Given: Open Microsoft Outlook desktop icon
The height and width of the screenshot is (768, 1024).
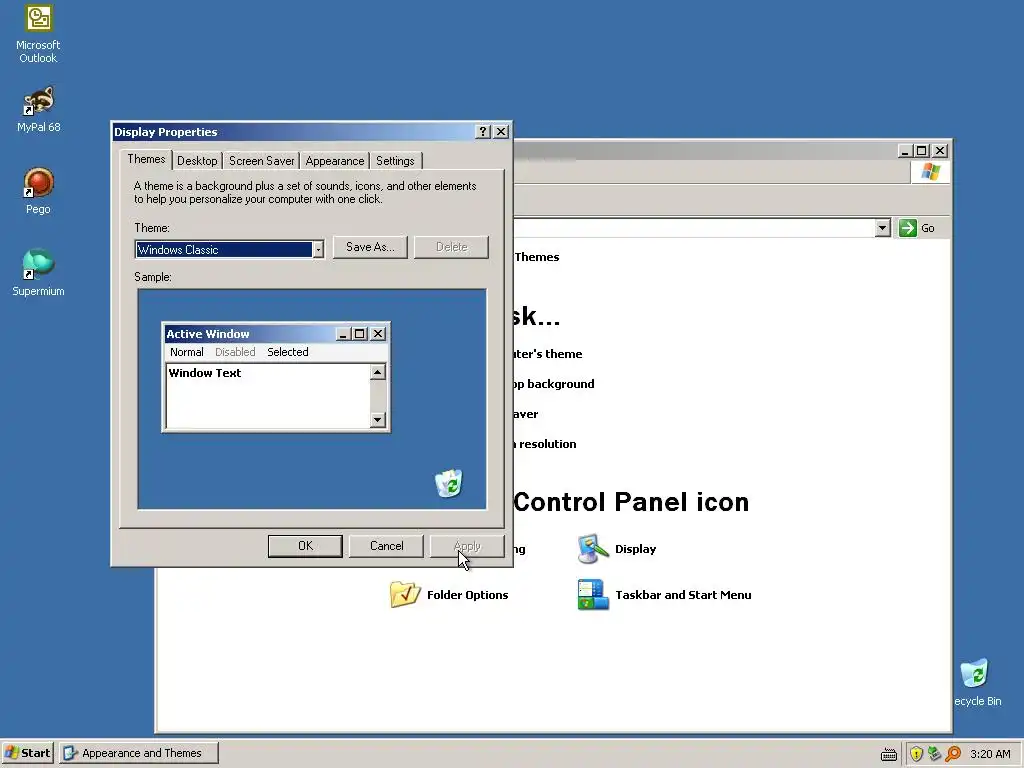Looking at the screenshot, I should click(38, 34).
